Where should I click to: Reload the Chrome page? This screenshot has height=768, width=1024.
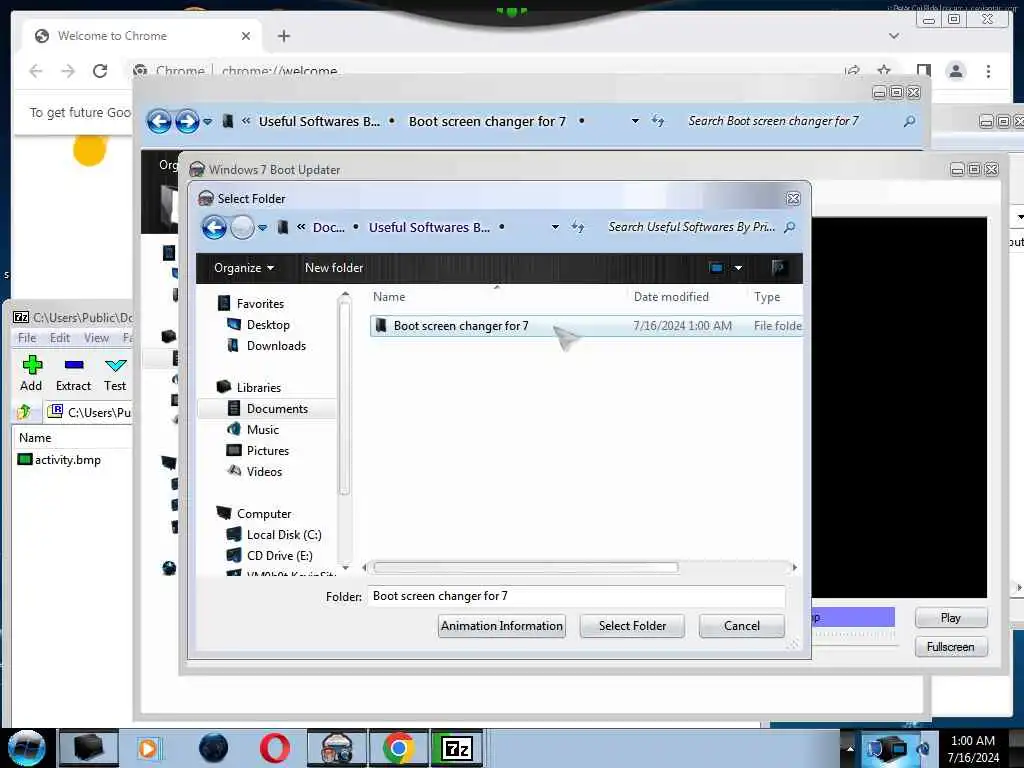pyautogui.click(x=100, y=71)
